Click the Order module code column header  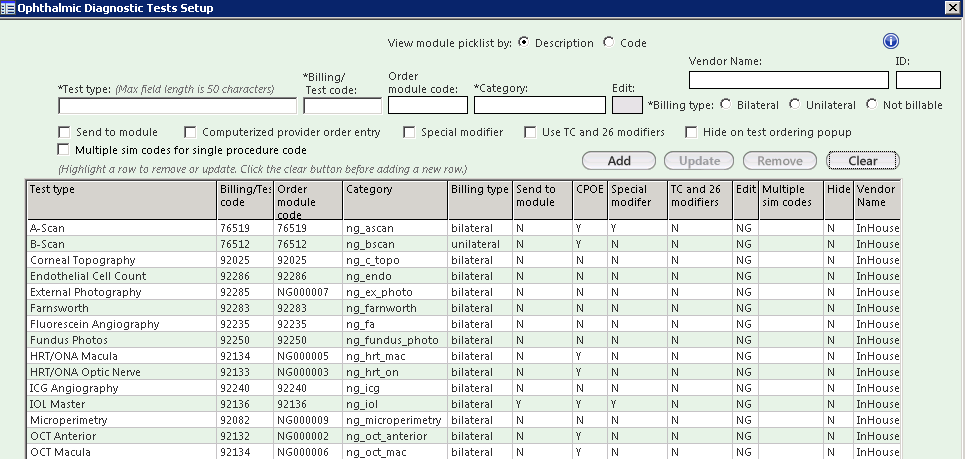click(x=308, y=200)
